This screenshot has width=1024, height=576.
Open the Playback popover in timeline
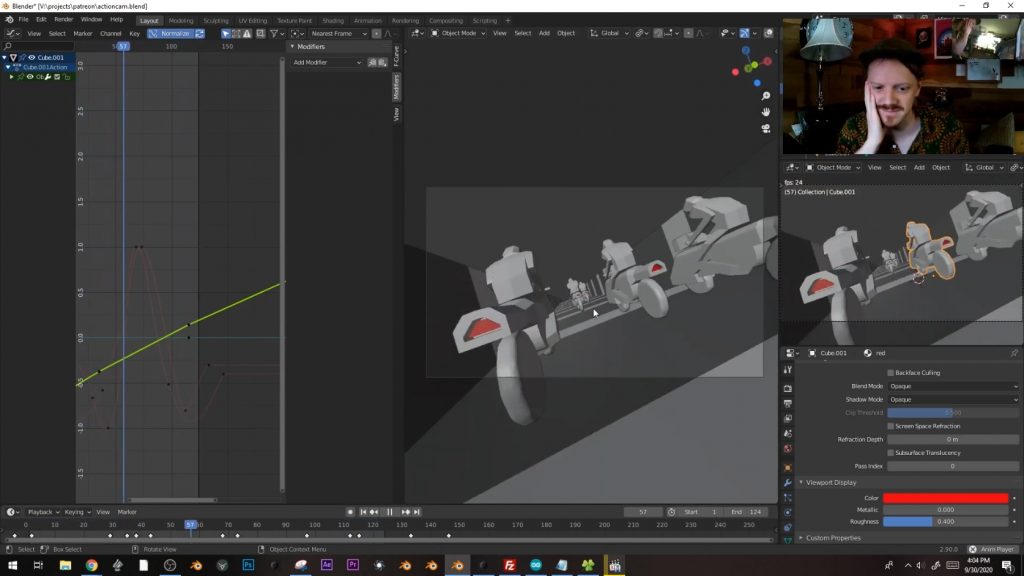(43, 512)
